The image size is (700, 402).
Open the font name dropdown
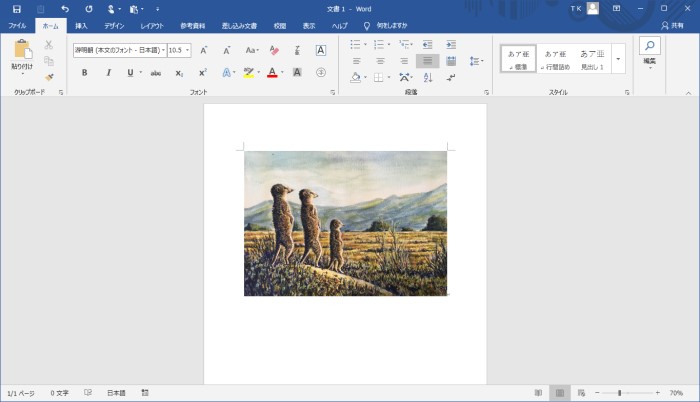pos(161,50)
